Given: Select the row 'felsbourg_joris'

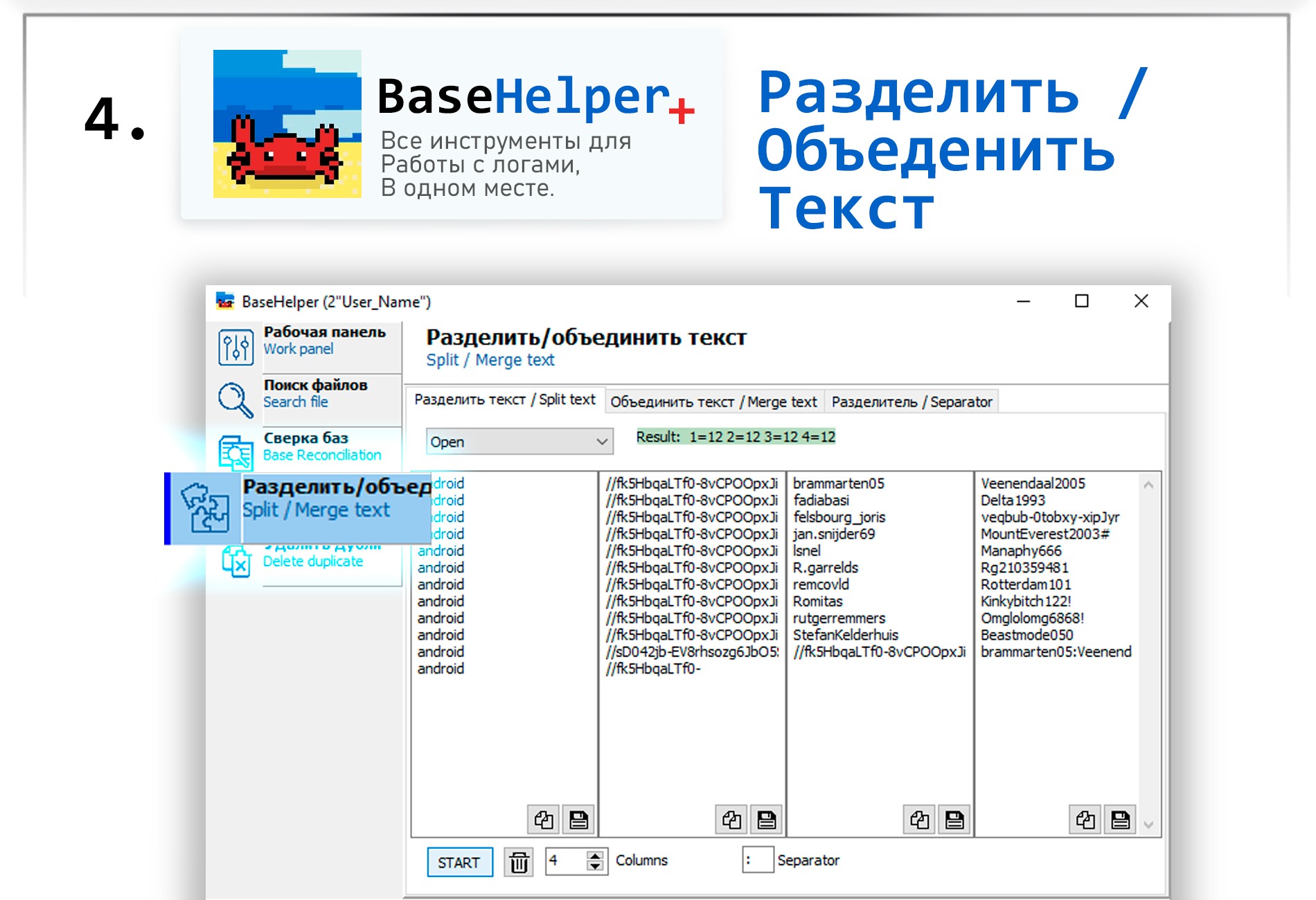Looking at the screenshot, I should click(839, 517).
